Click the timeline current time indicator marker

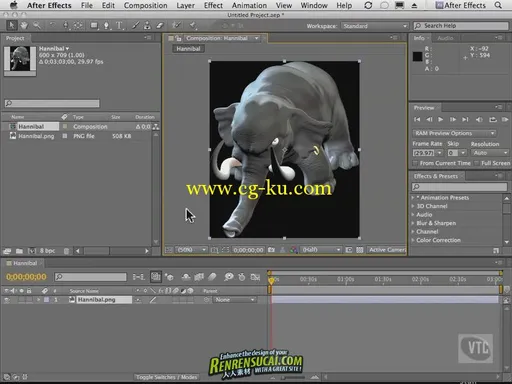click(271, 280)
